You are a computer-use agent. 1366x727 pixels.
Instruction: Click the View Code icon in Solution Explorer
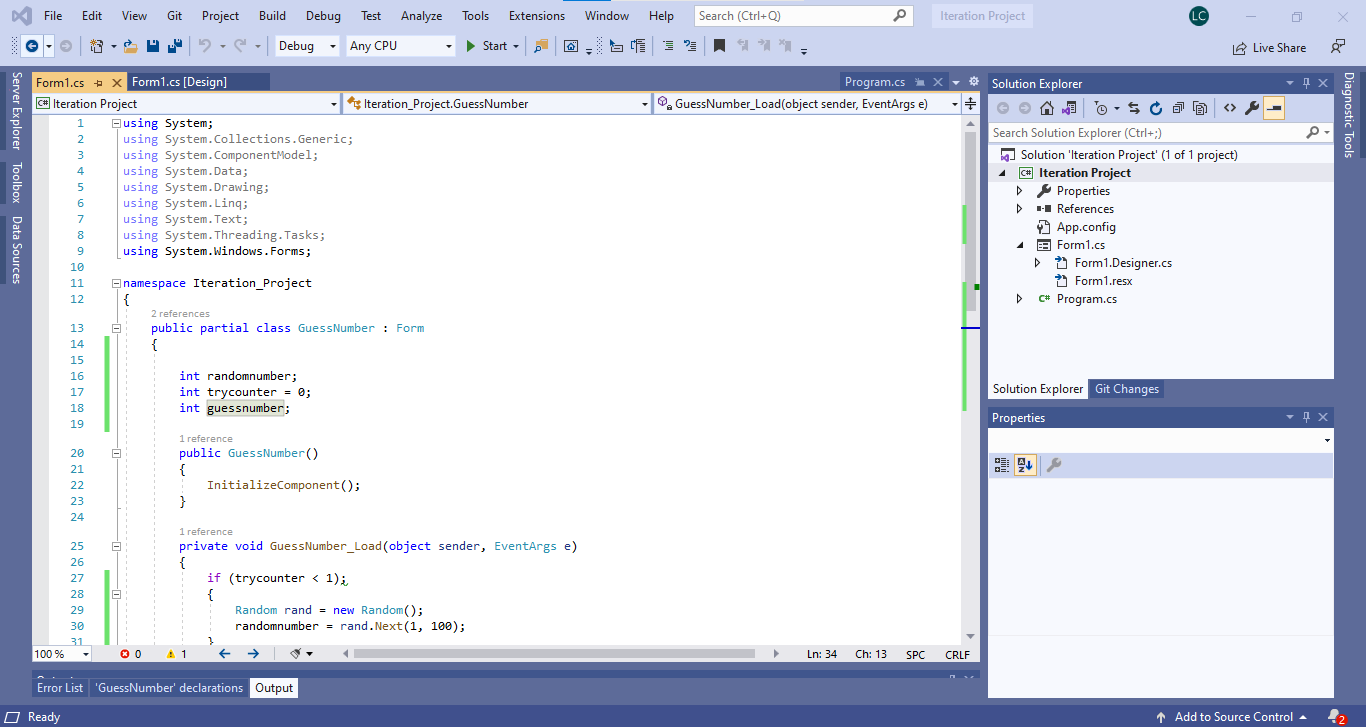tap(1229, 108)
